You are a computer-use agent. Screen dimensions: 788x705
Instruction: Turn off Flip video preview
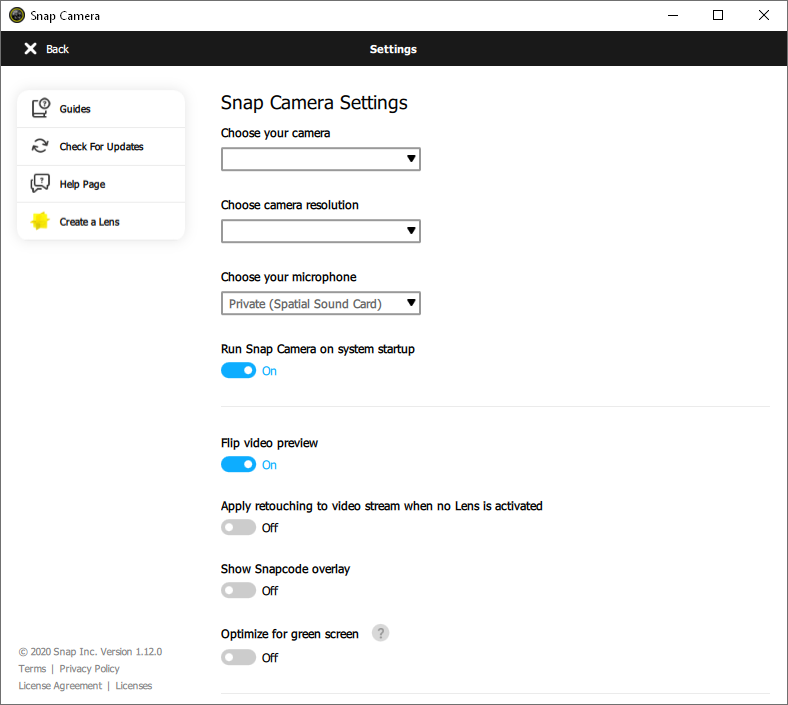pos(239,465)
